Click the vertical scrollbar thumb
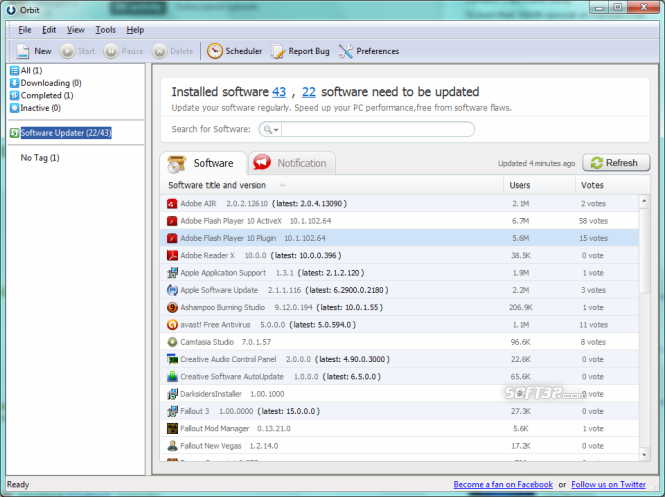The image size is (665, 497). point(644,250)
